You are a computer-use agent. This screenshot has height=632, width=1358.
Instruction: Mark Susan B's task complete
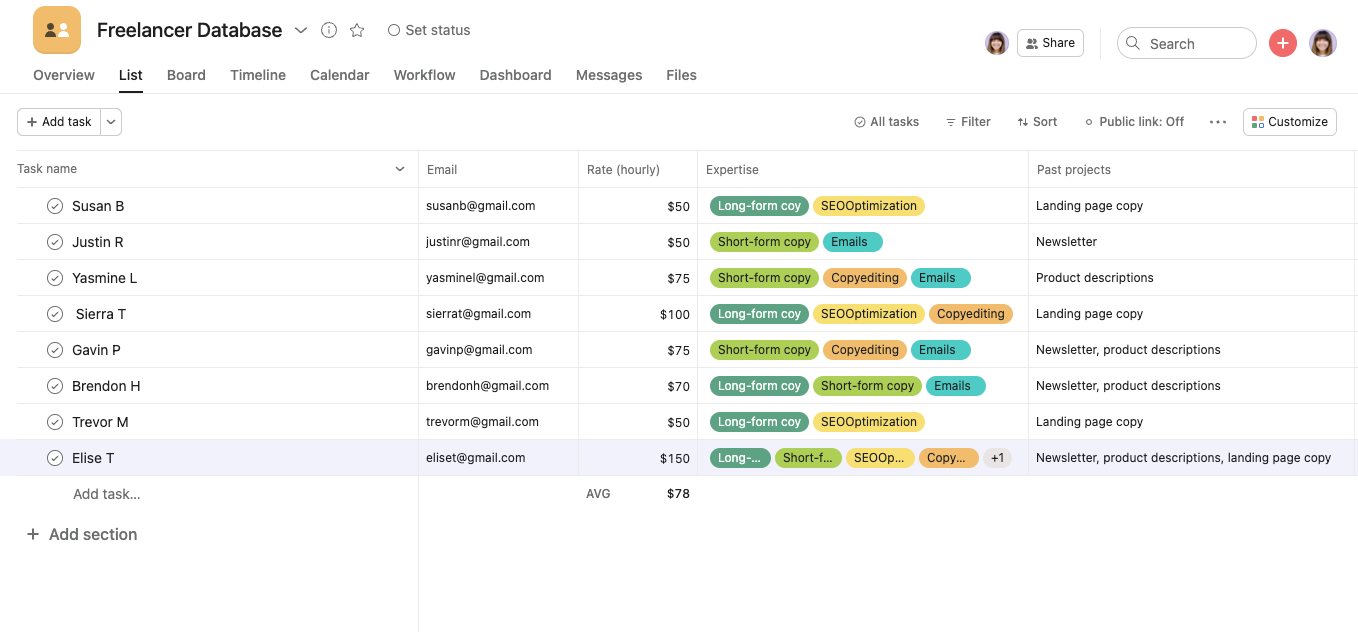[x=55, y=206]
